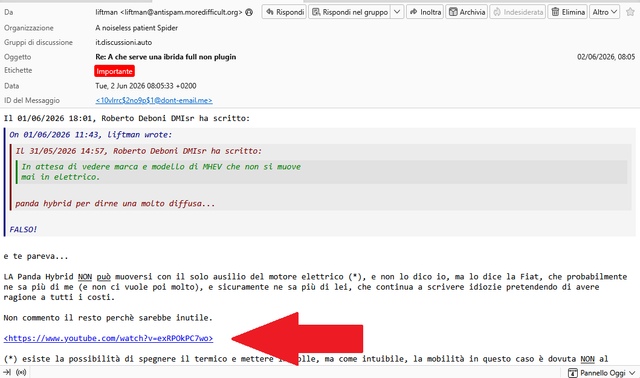Star the message with the star icon
Screen dimensions: 640x378
point(630,12)
